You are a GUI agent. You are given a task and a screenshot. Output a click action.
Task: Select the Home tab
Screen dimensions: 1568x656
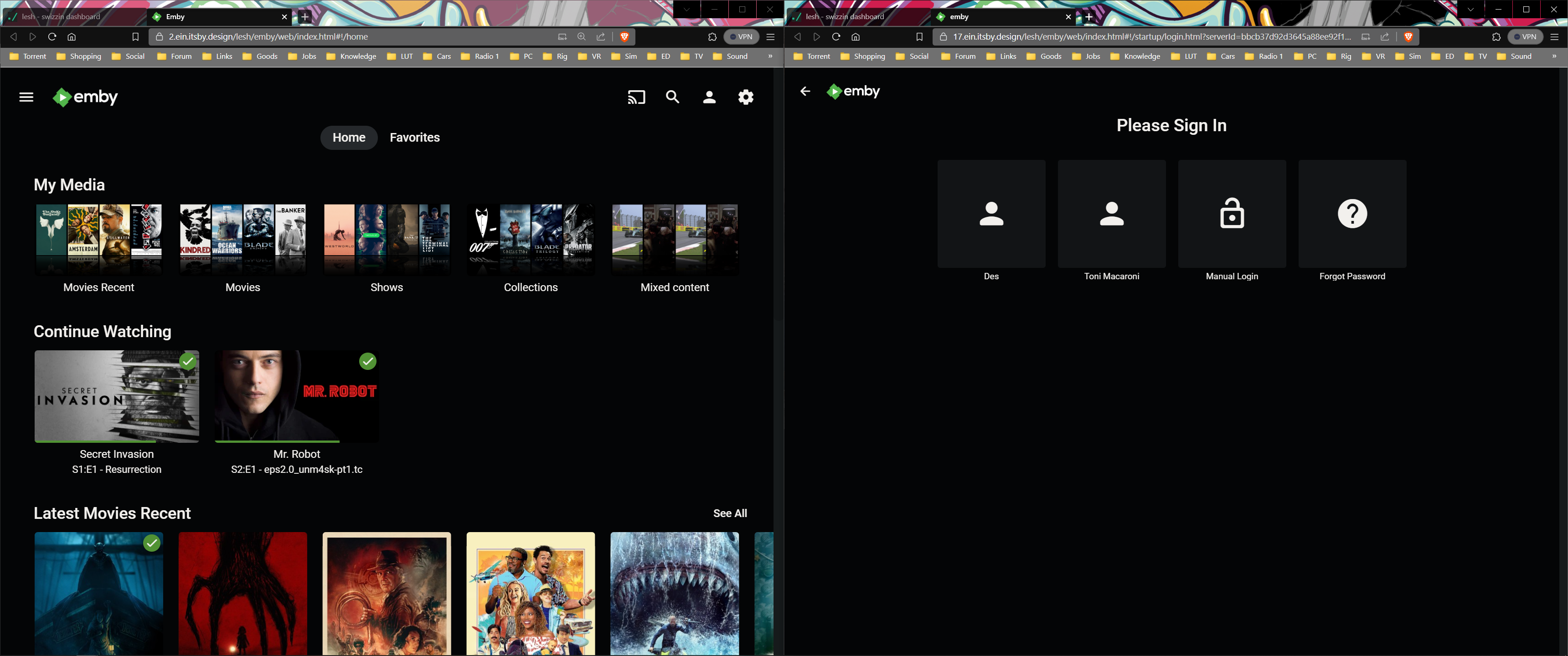pyautogui.click(x=349, y=138)
